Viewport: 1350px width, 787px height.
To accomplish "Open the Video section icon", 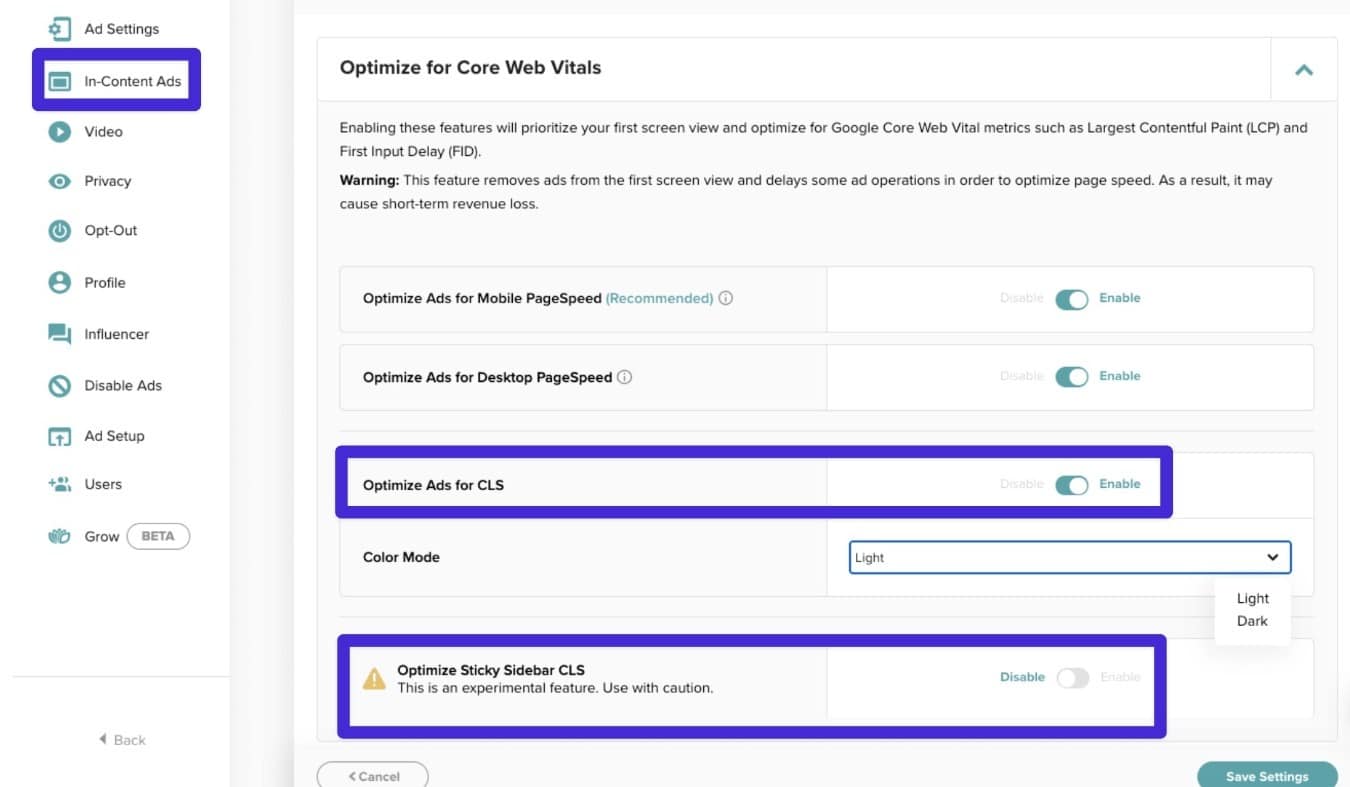I will coord(60,131).
